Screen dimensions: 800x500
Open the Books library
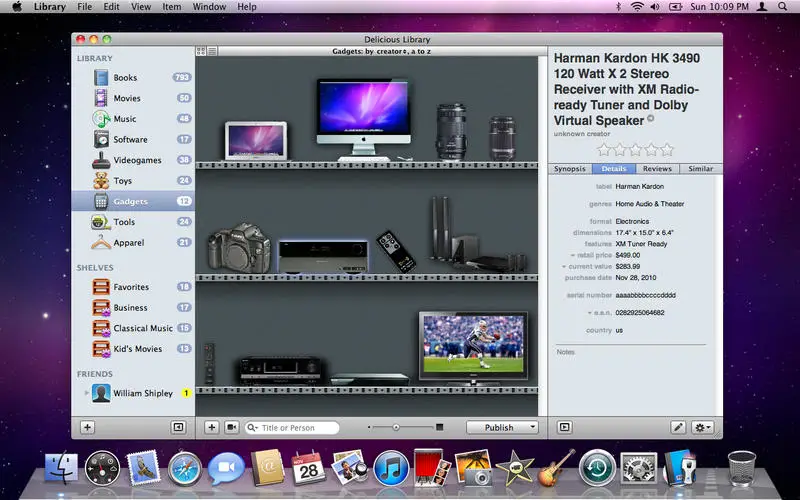point(133,78)
